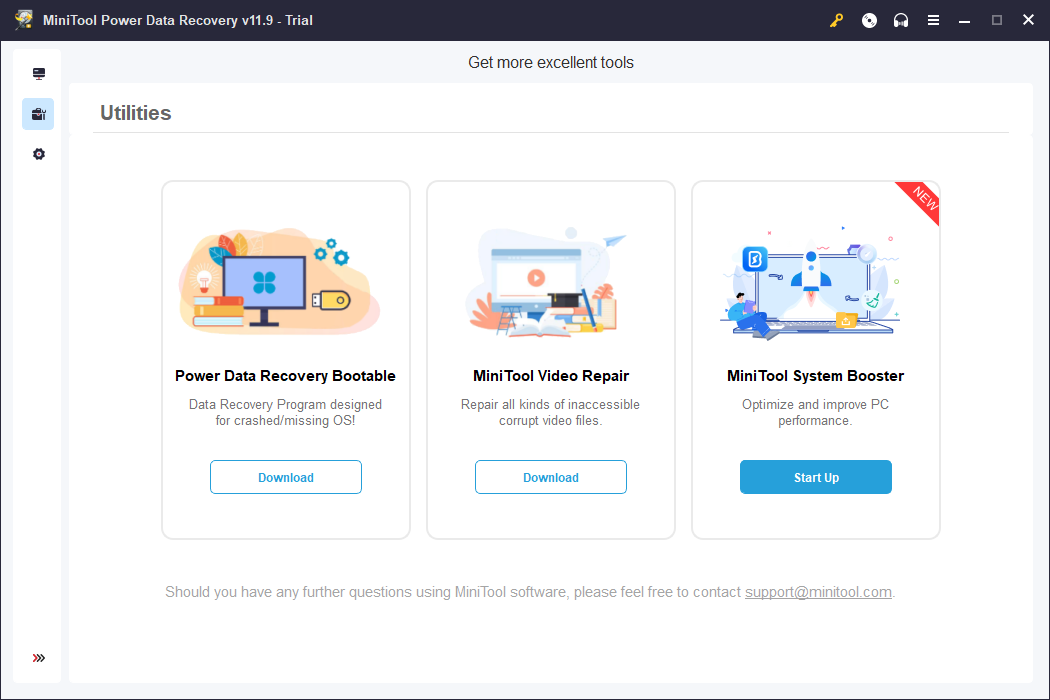Select the Utilities toolbox sidebar icon
Viewport: 1050px width, 700px height.
39,114
